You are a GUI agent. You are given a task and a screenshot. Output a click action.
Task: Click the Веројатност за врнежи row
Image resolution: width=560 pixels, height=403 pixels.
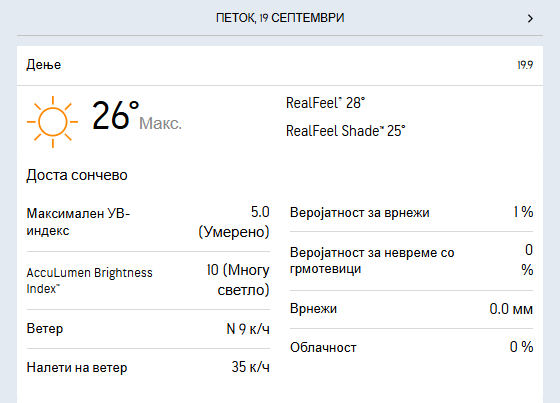[x=411, y=213]
